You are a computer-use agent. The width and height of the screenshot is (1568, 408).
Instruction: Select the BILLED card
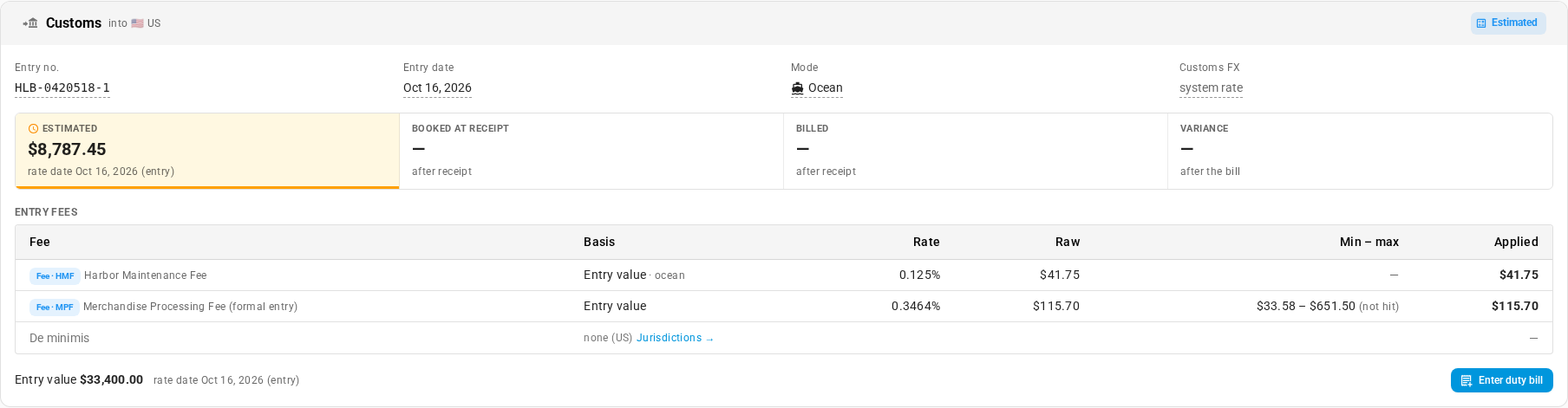(976, 151)
